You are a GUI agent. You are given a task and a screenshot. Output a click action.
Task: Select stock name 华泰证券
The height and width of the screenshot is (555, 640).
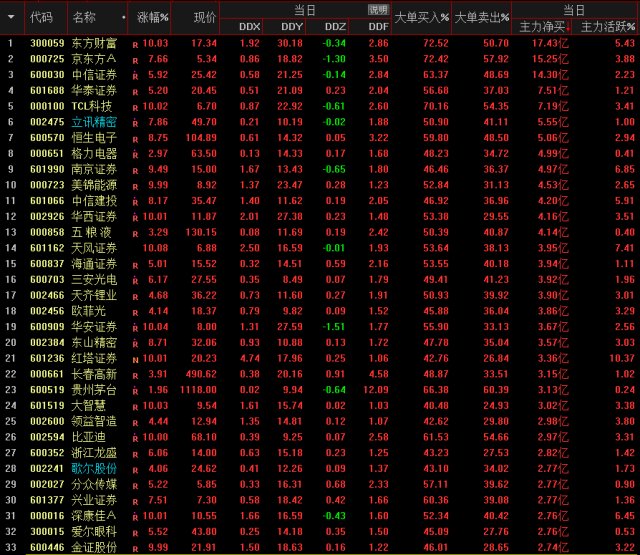tap(94, 90)
